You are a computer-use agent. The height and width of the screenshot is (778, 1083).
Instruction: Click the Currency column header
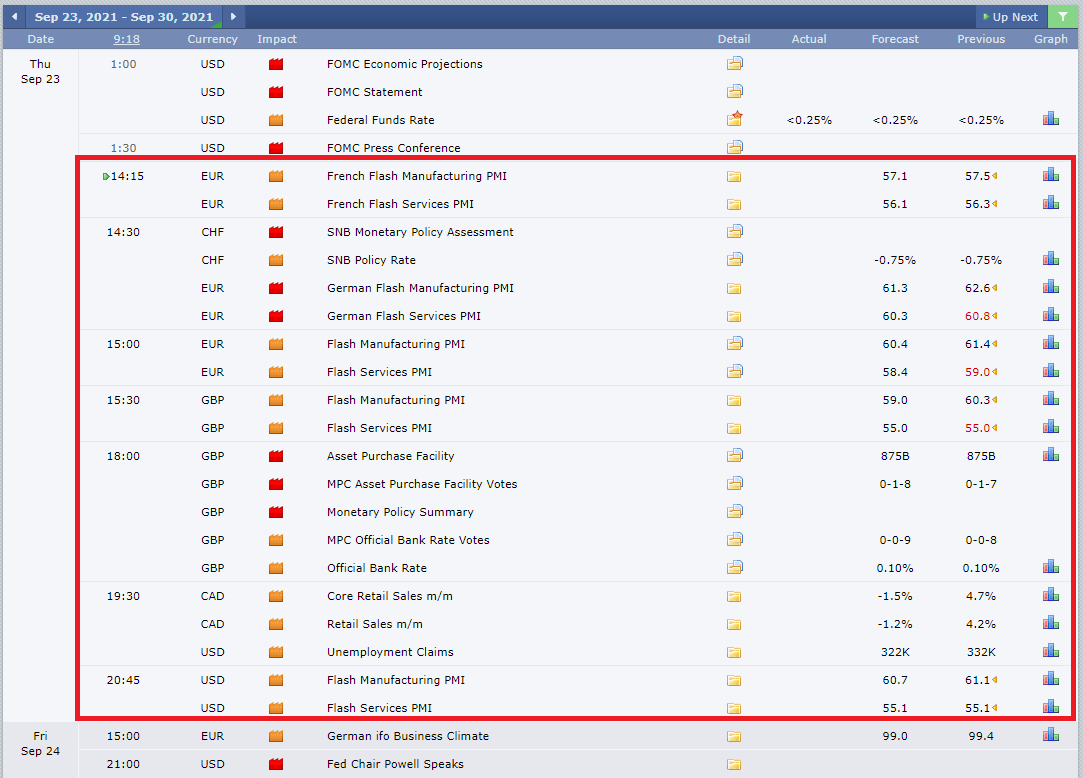pos(212,39)
